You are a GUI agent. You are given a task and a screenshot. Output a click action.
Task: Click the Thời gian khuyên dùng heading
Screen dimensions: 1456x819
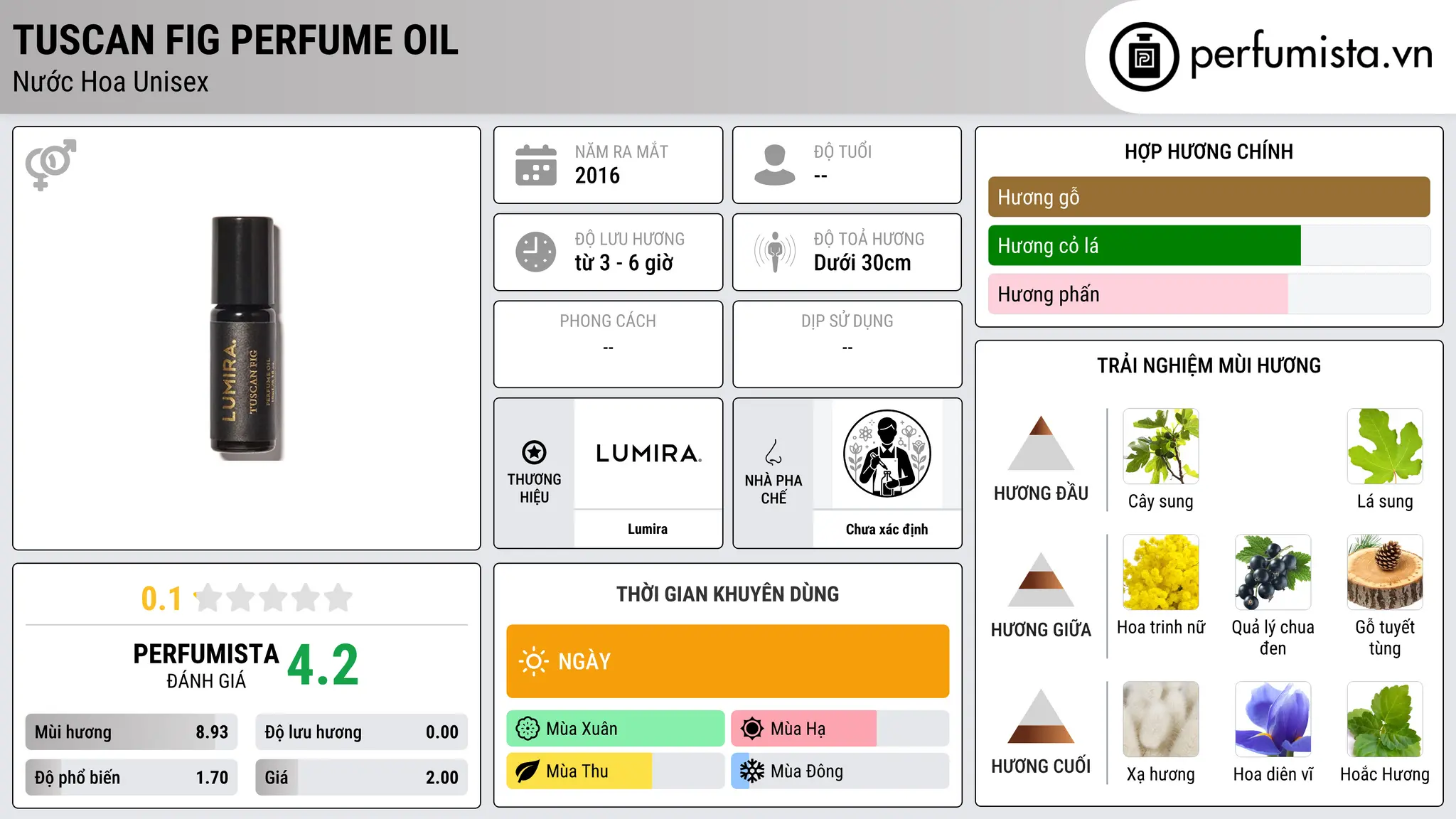pos(728,594)
